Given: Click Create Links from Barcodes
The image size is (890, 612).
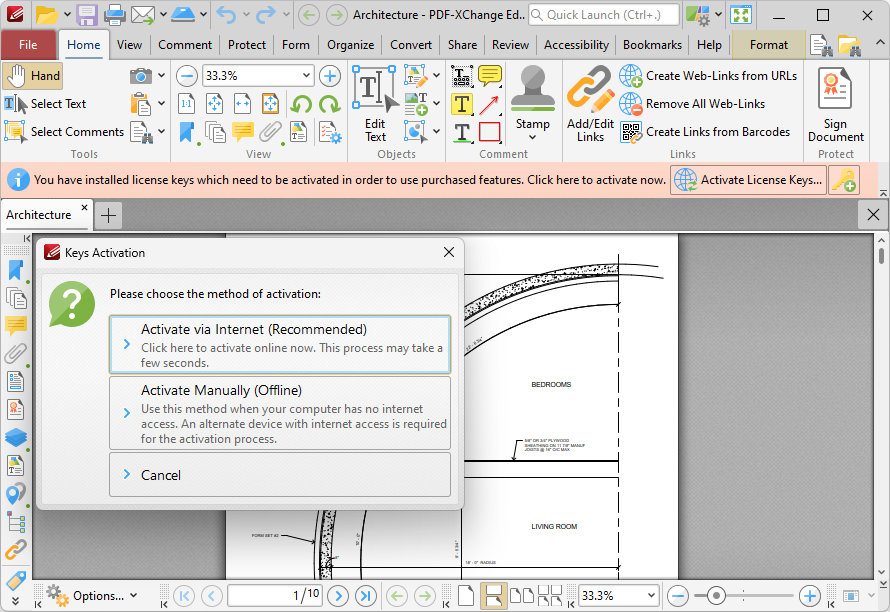Looking at the screenshot, I should 705,132.
